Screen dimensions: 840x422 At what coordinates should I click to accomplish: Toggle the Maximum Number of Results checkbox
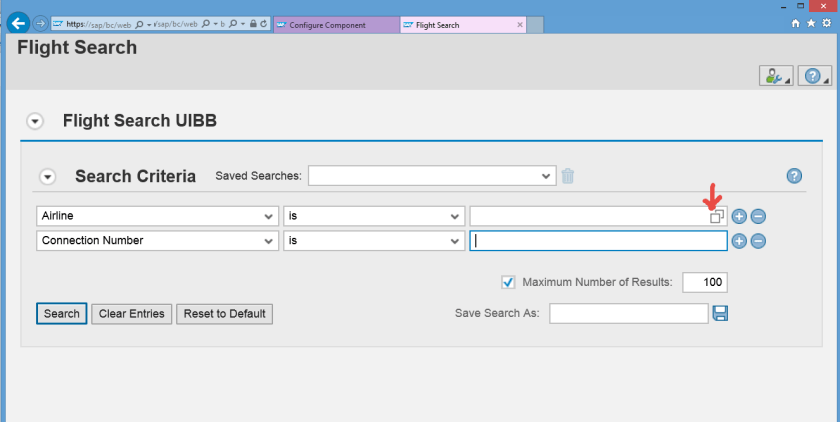508,282
